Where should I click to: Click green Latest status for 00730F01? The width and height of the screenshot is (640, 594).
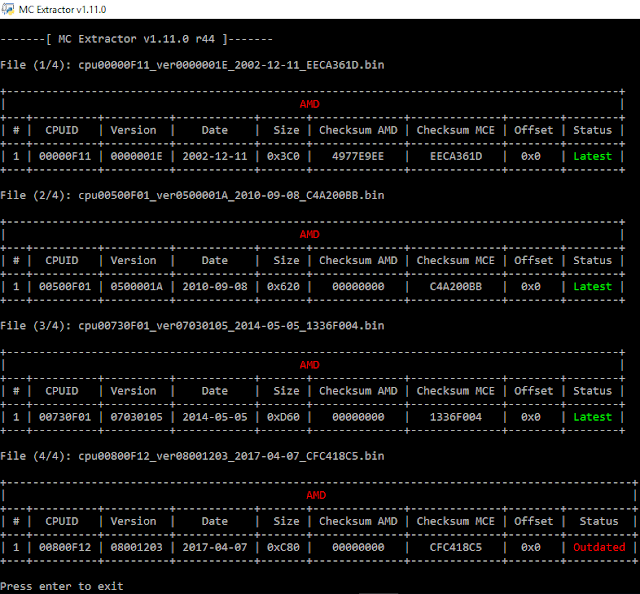pos(593,417)
